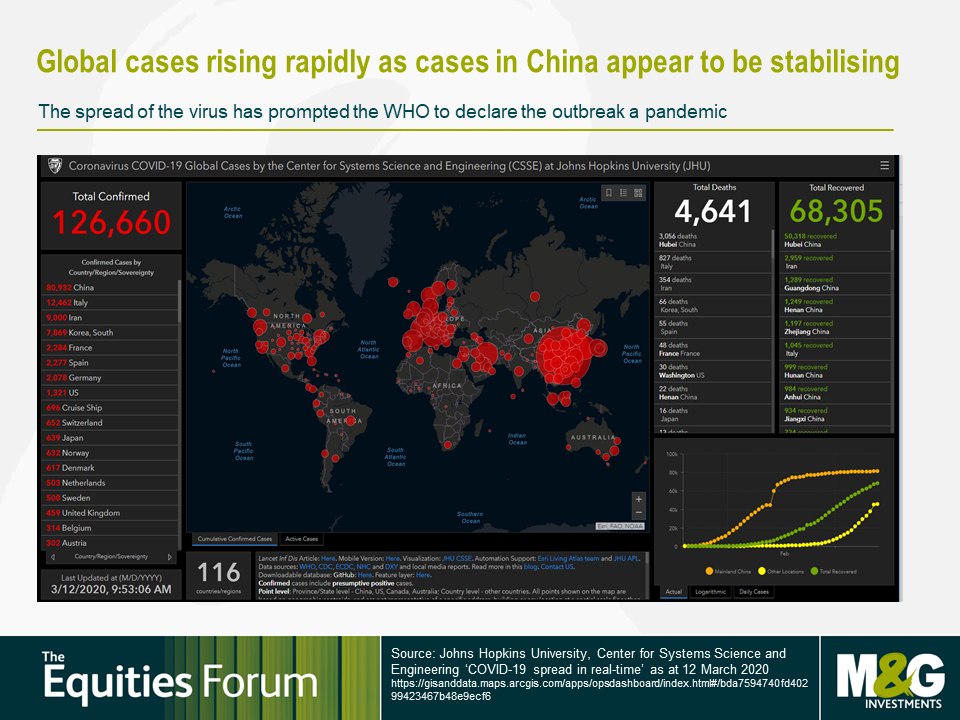
Task: Click 1,289 recovered Guangdong China entry
Action: coord(835,284)
